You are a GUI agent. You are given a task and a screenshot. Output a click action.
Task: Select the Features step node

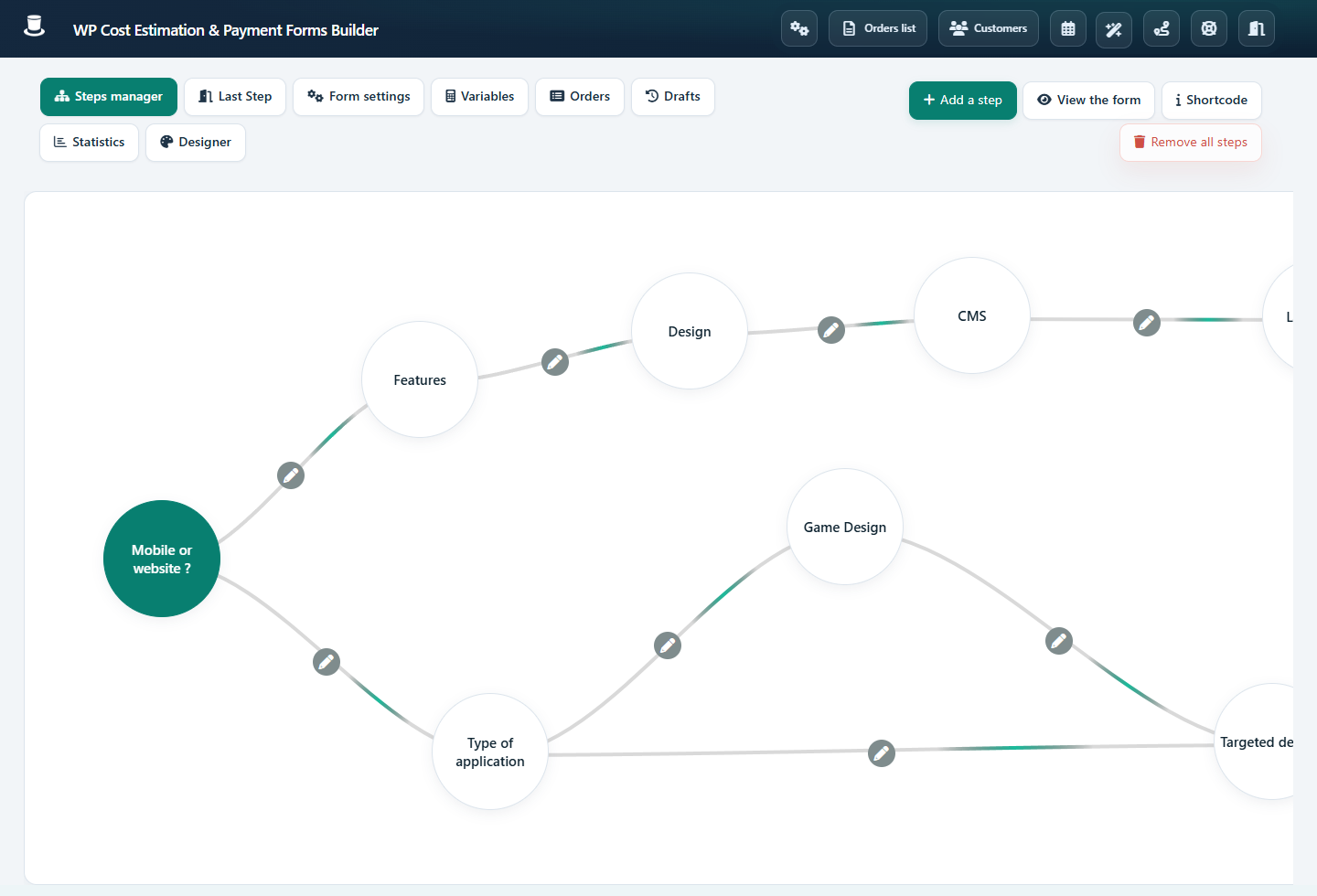pyautogui.click(x=420, y=379)
